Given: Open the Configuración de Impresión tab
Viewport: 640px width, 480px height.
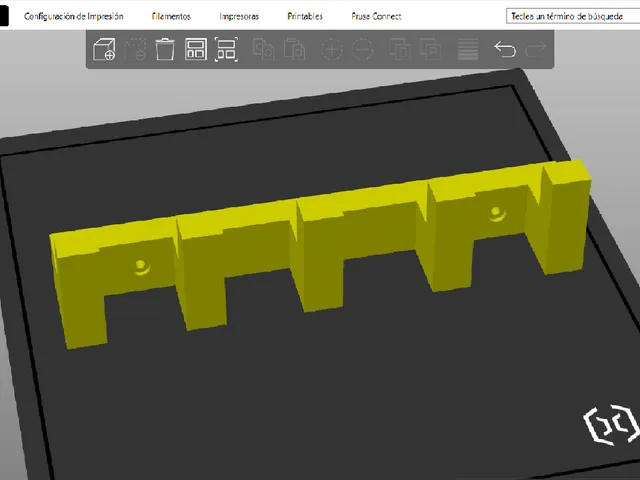Looking at the screenshot, I should click(73, 16).
